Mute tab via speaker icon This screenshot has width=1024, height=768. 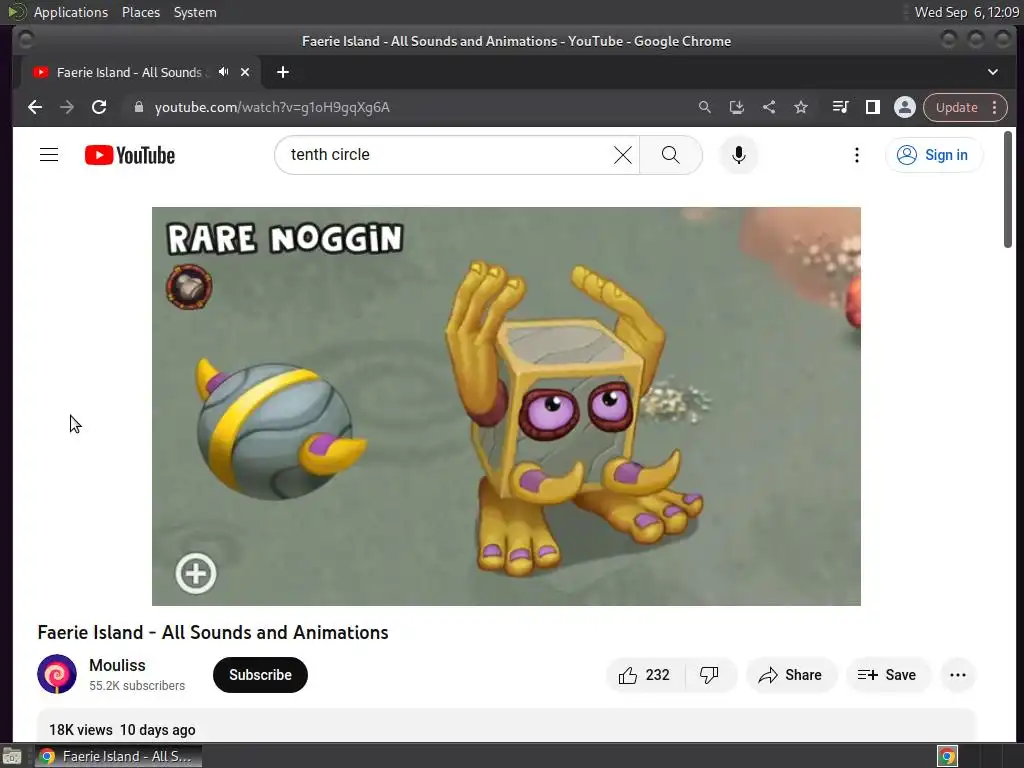click(224, 72)
